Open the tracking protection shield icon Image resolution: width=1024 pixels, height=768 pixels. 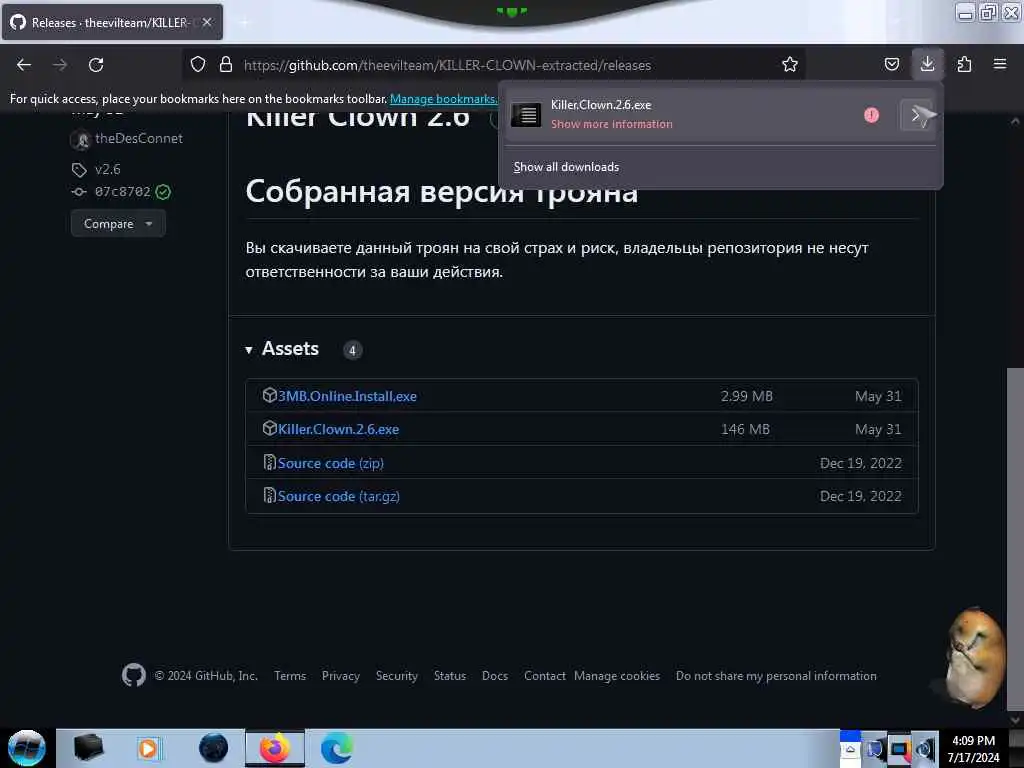198,64
